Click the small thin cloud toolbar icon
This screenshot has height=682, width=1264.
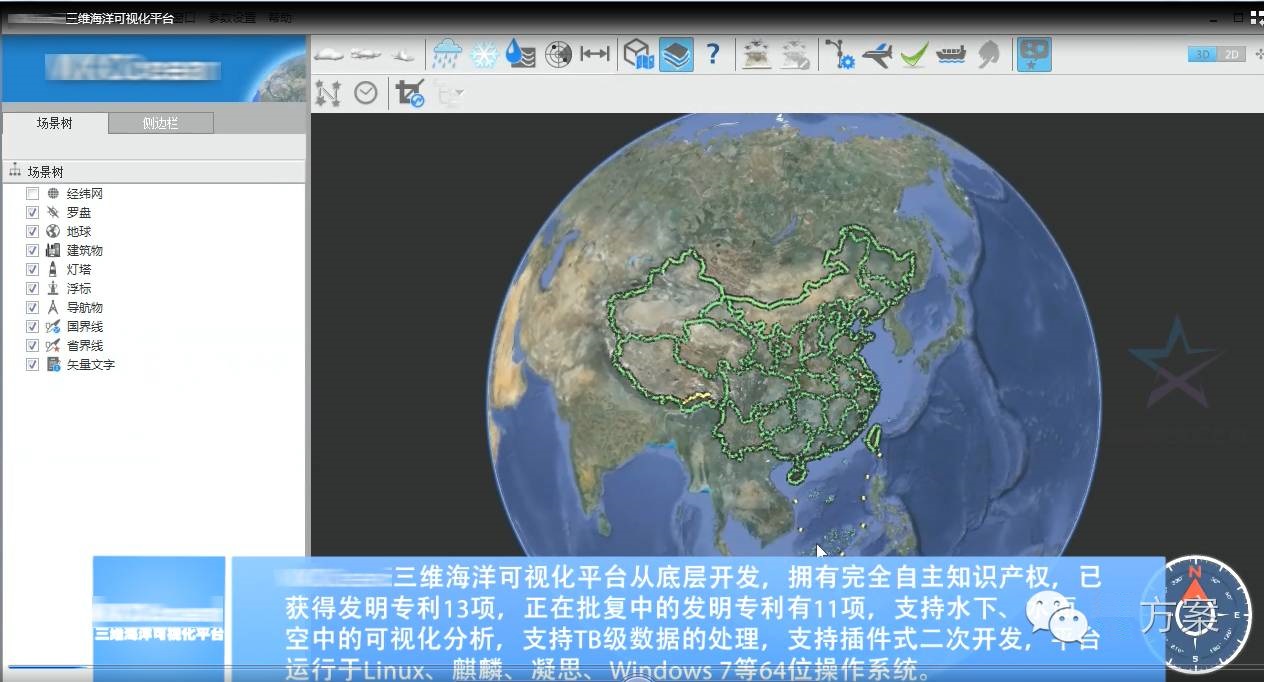[x=402, y=54]
